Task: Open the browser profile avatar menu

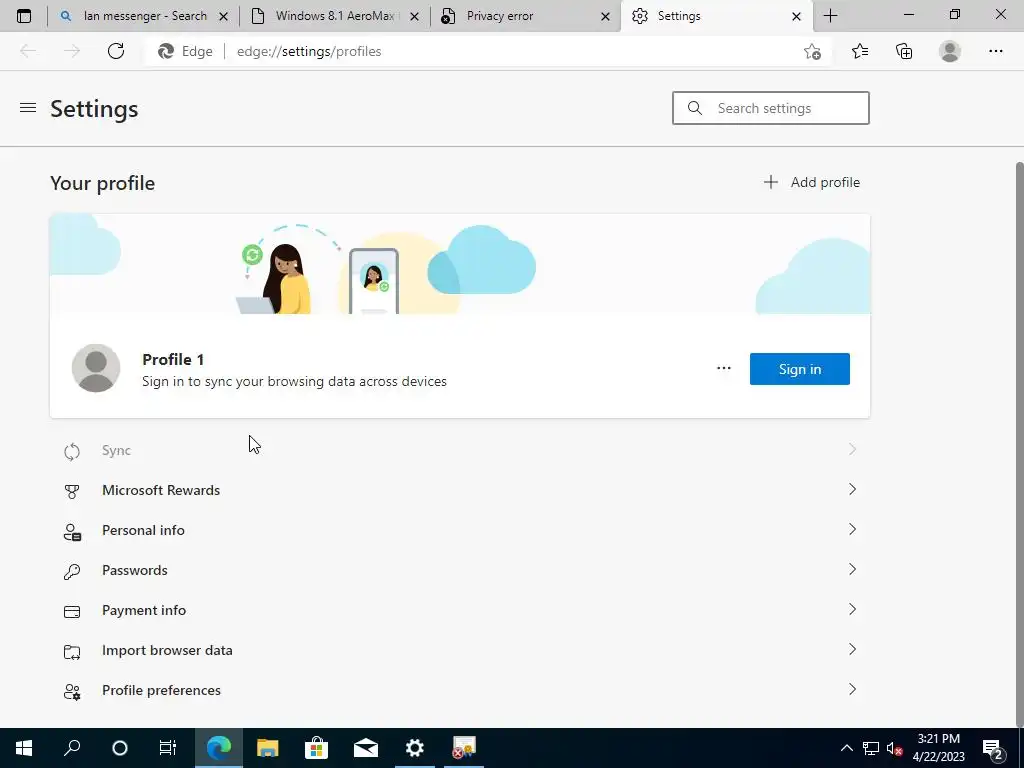Action: tap(950, 51)
